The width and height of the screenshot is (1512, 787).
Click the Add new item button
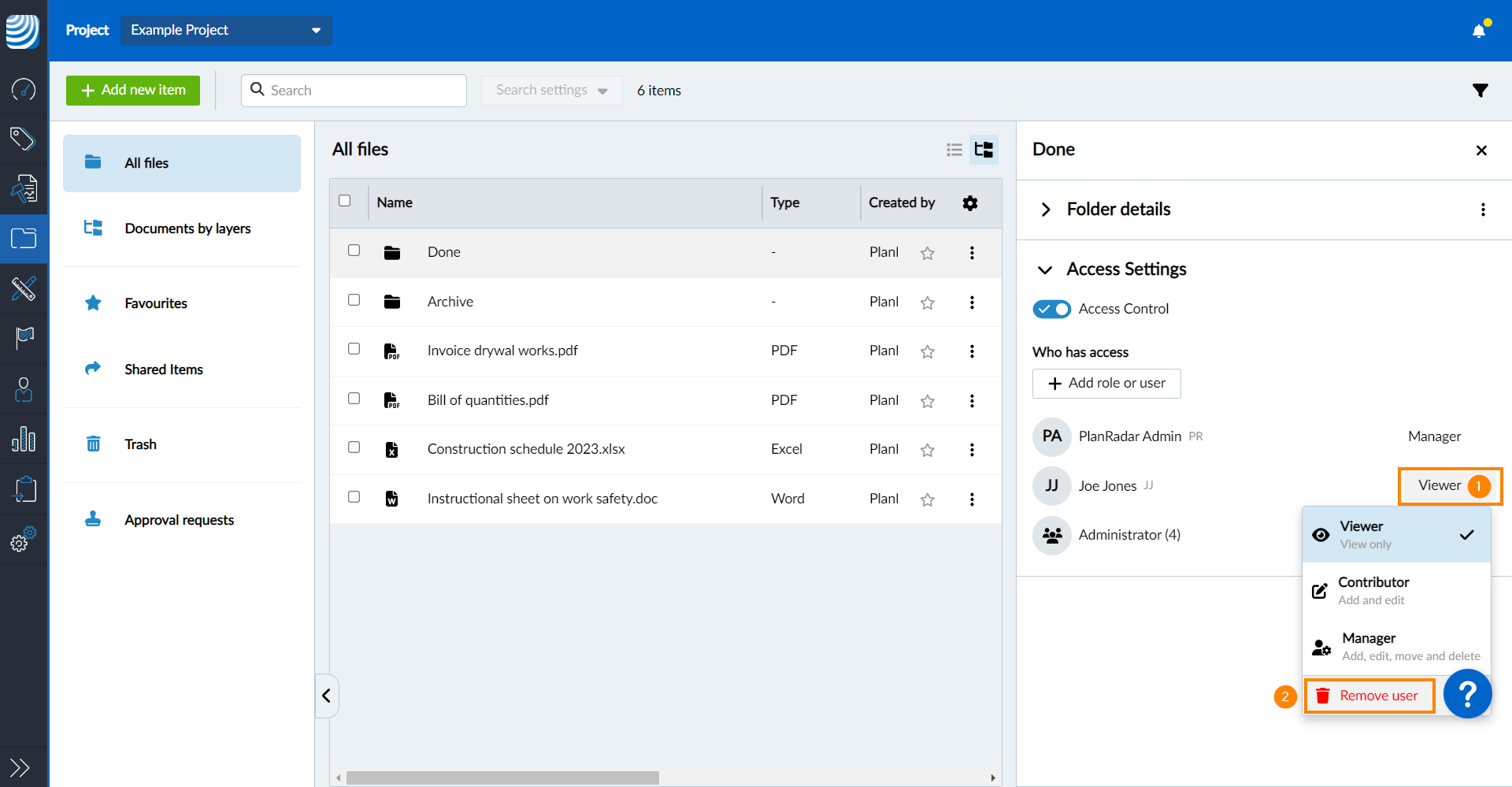coord(133,91)
